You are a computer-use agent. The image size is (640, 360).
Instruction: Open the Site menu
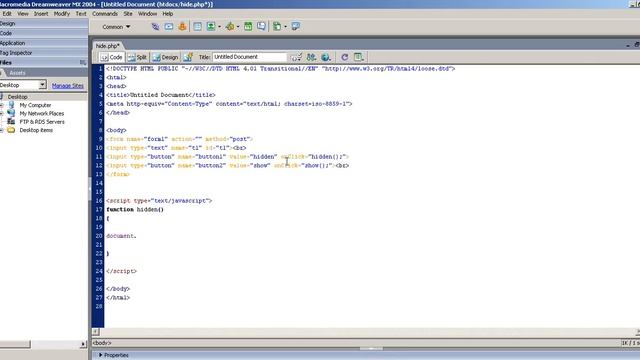[x=128, y=13]
